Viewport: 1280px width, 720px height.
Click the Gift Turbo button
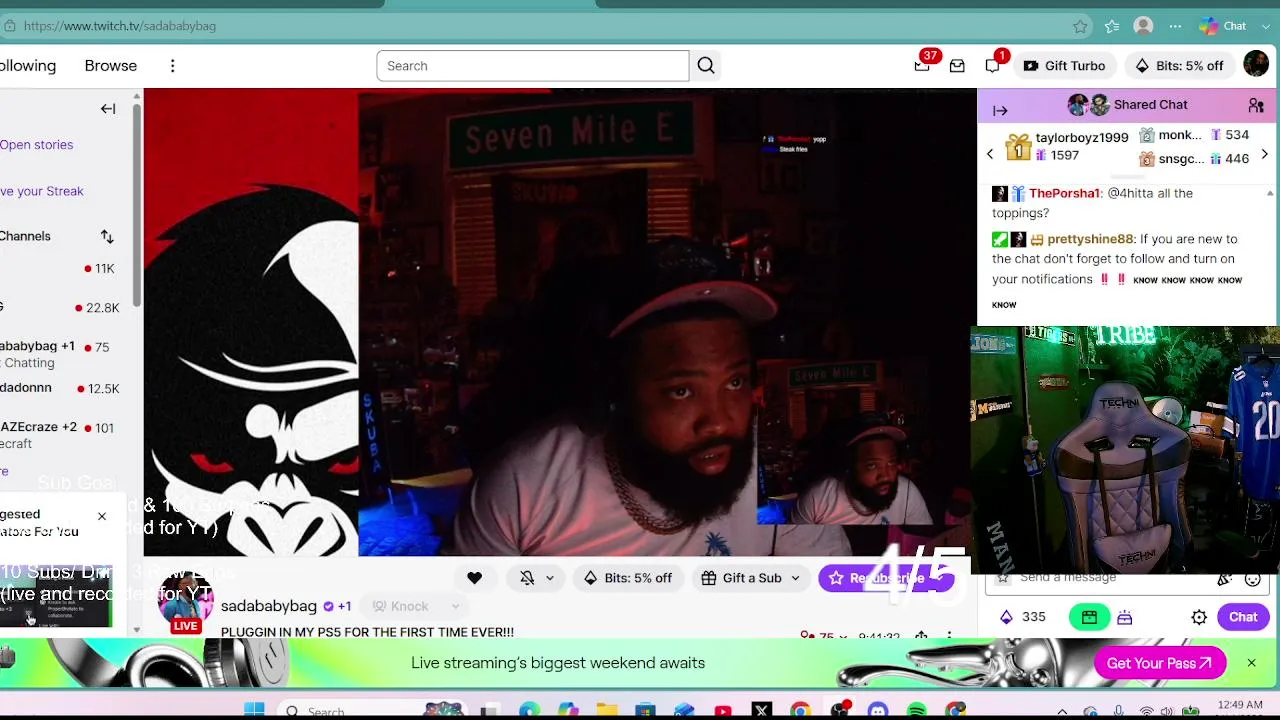tap(1064, 66)
